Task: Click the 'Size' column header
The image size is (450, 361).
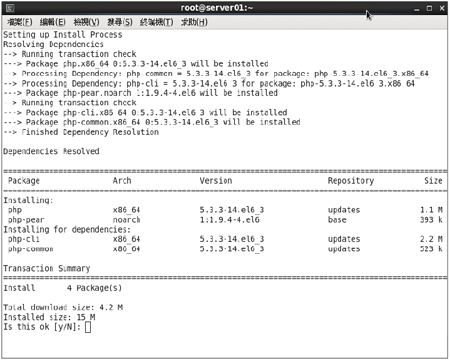Action: click(433, 181)
